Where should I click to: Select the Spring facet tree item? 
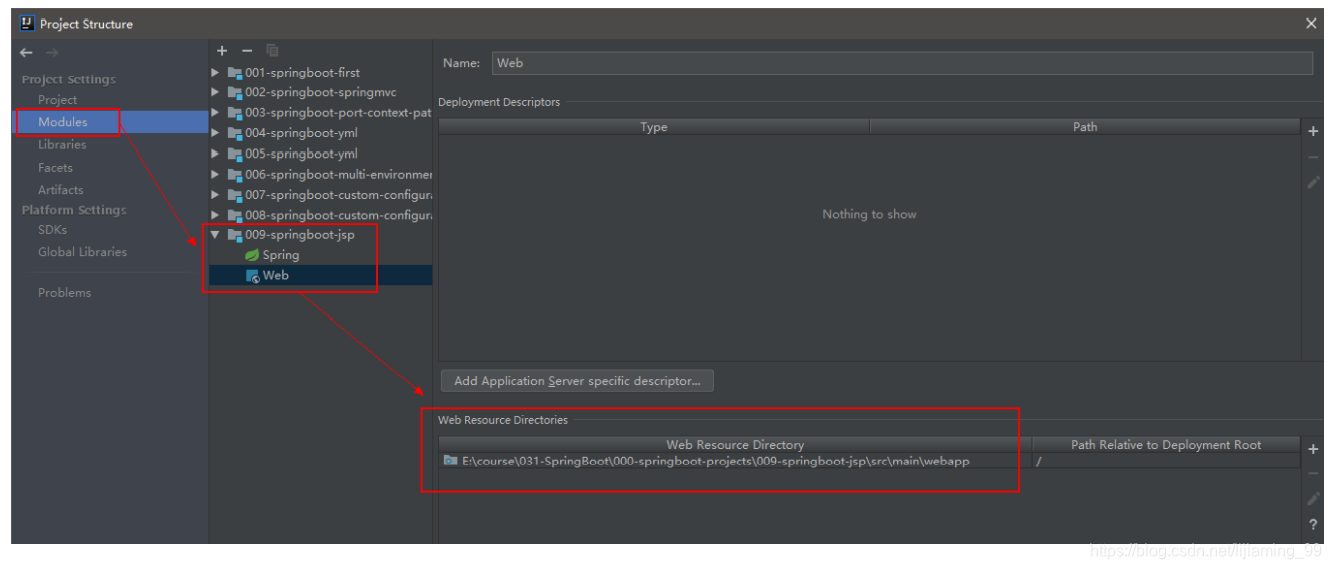[281, 255]
